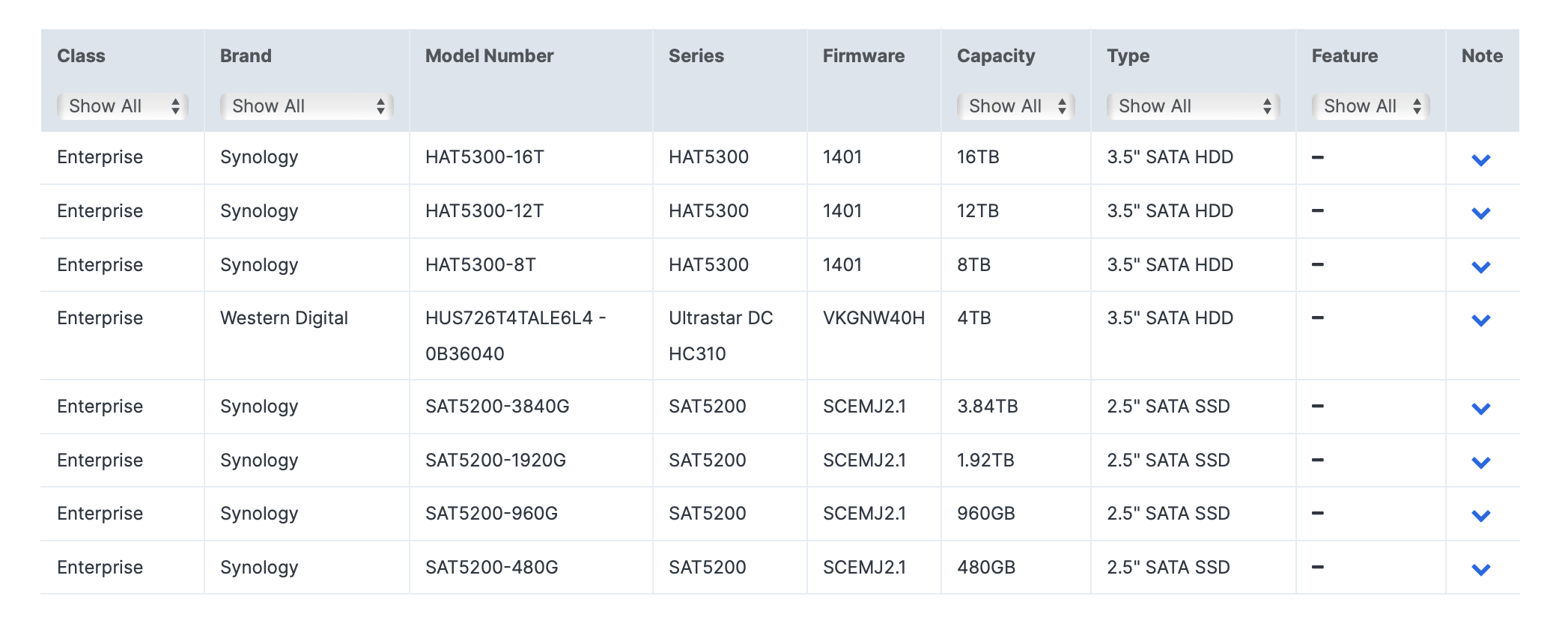Select the HAT5300-16T model number cell
The width and height of the screenshot is (1568, 632).
click(x=484, y=157)
